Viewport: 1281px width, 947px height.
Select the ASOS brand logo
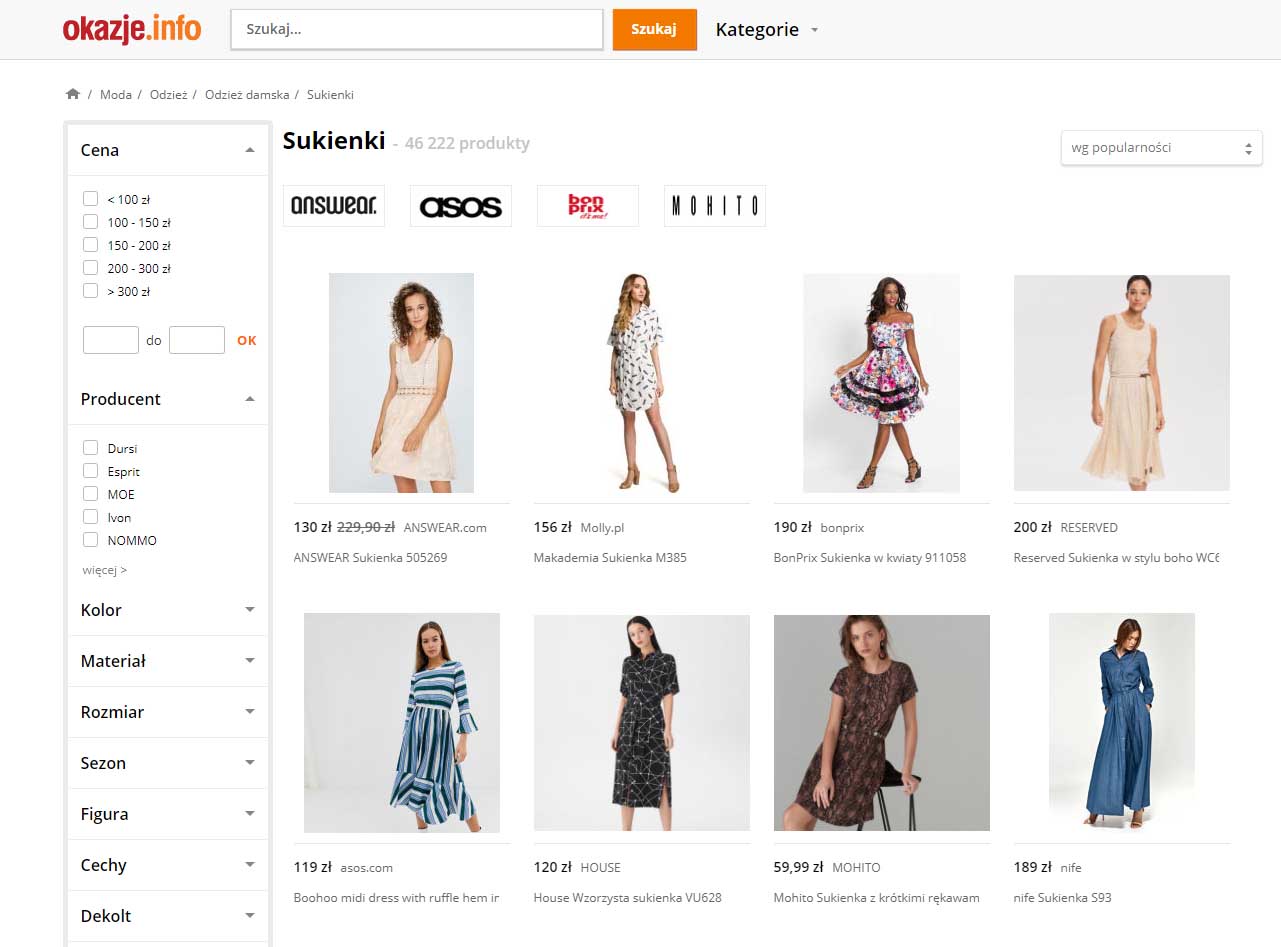point(460,206)
